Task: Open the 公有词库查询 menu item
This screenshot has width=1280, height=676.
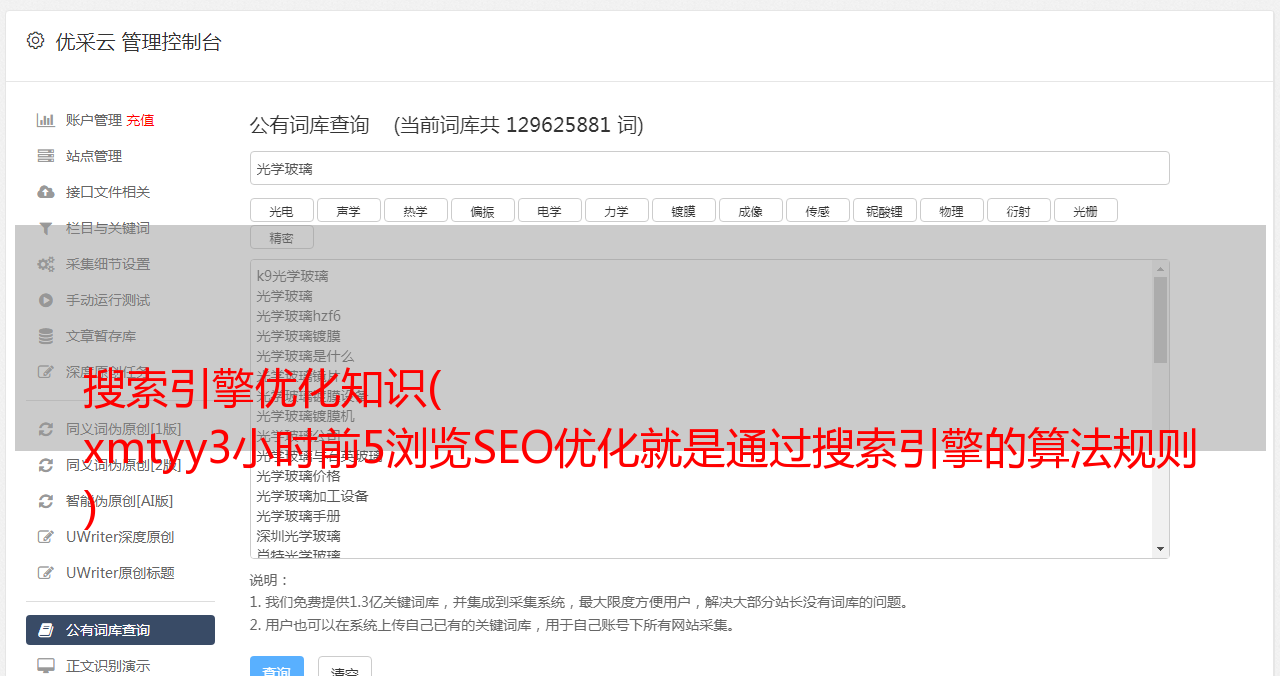Action: [x=120, y=630]
